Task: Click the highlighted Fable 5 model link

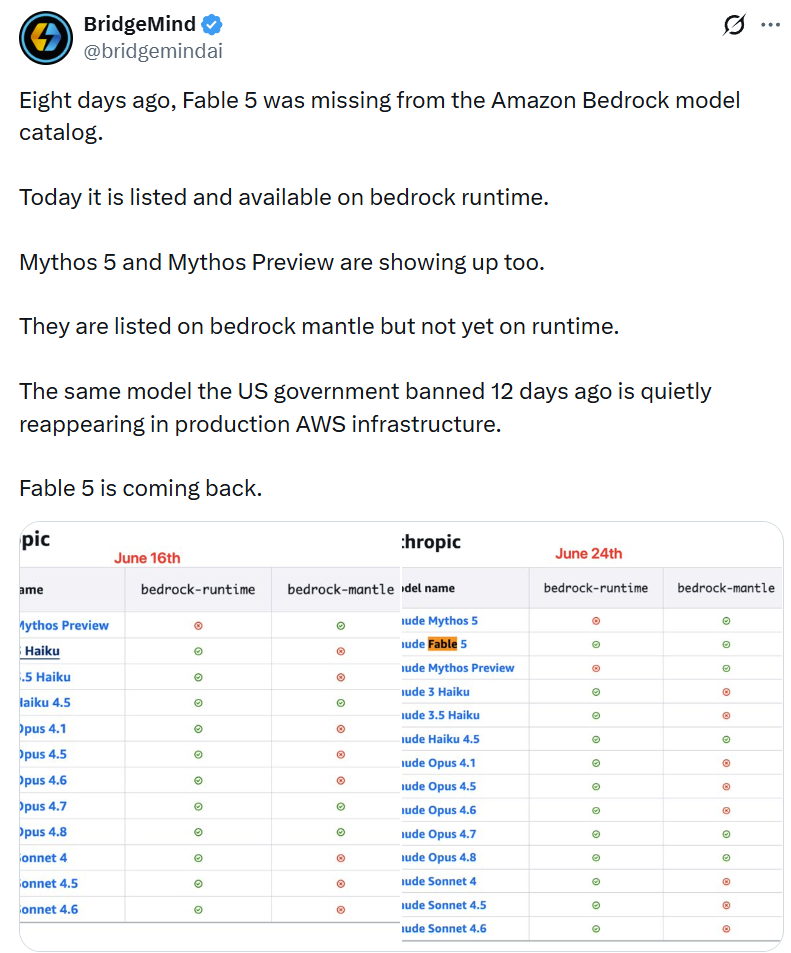Action: point(435,644)
